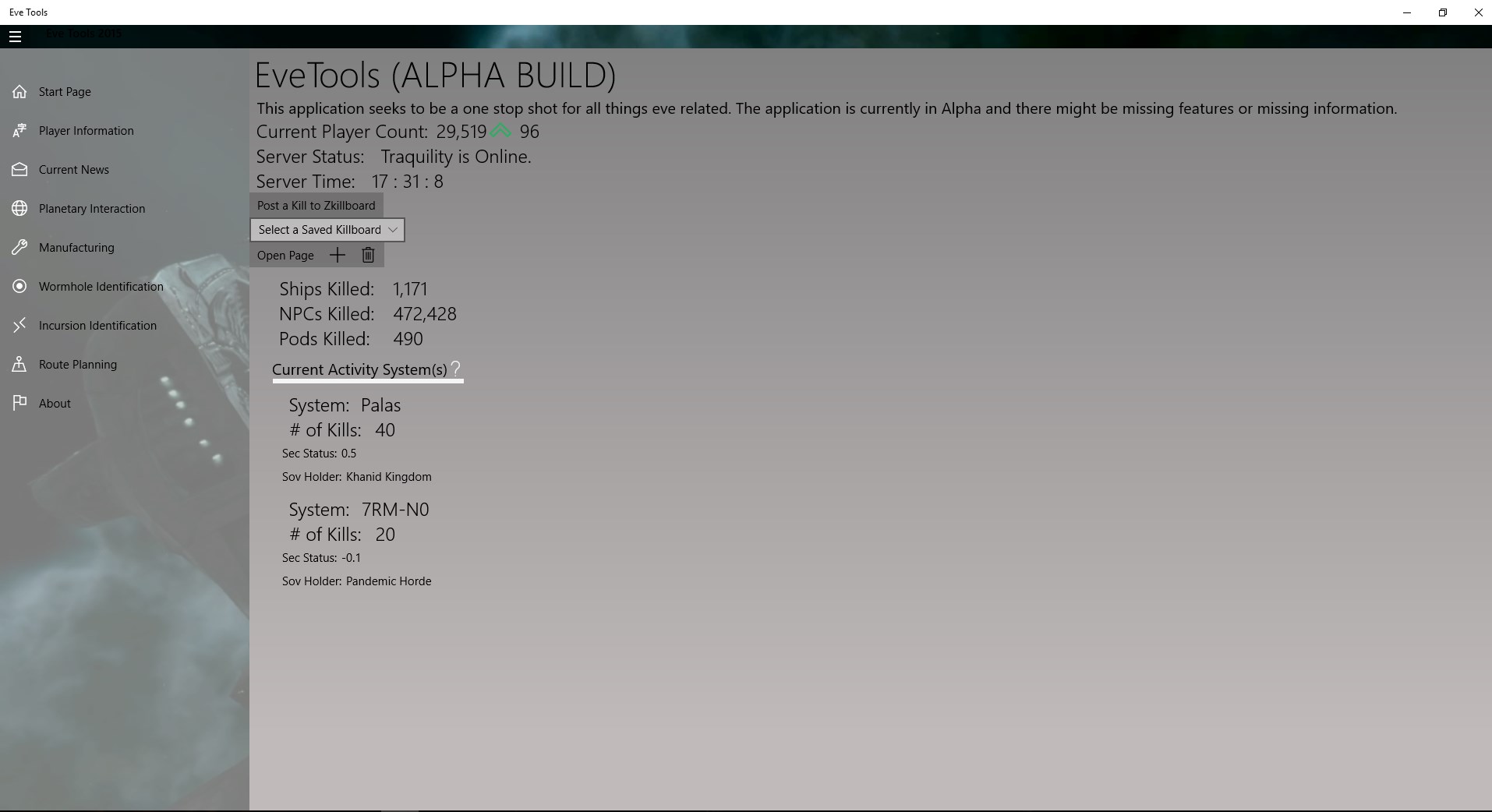Click the kill count 40 for Palas
This screenshot has height=812, width=1492.
[385, 430]
